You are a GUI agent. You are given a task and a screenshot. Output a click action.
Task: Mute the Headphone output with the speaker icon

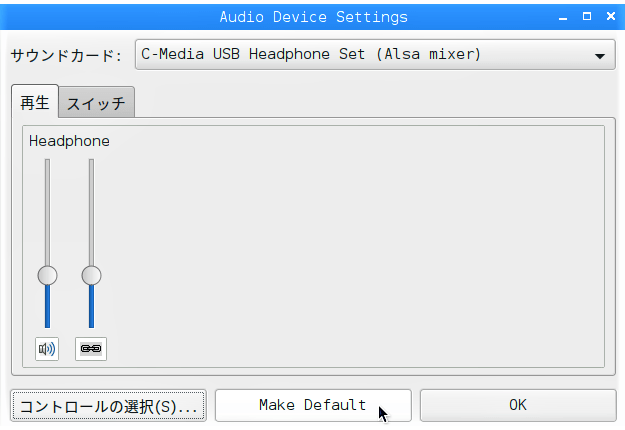pyautogui.click(x=47, y=349)
